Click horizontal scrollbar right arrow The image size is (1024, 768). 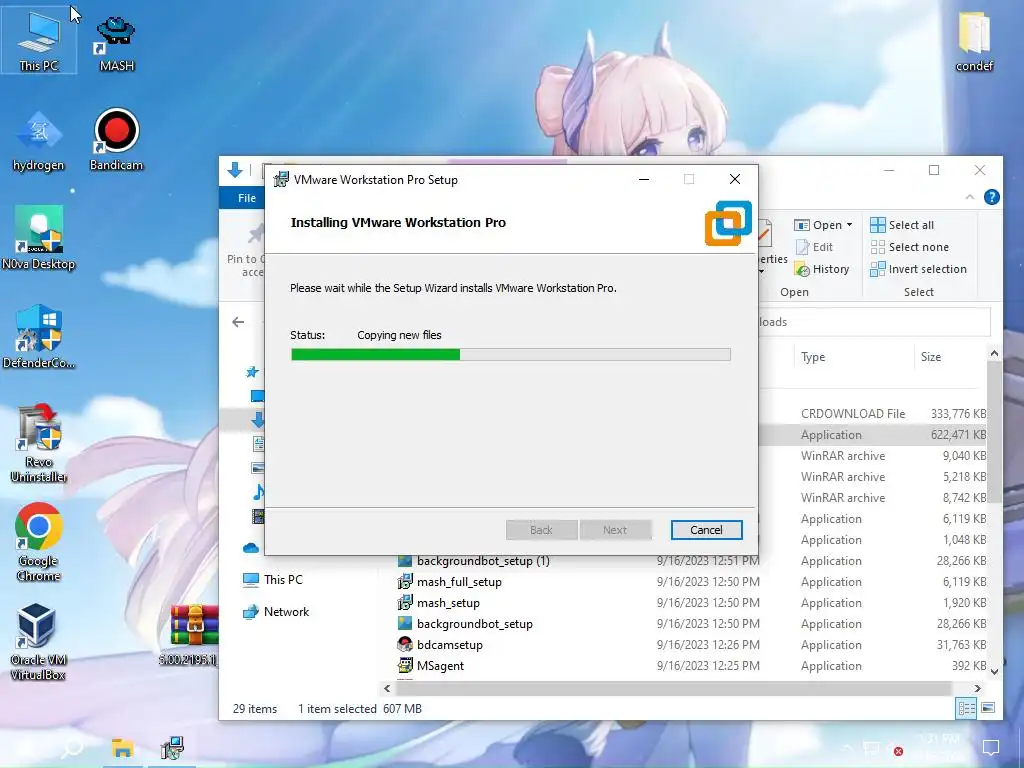[977, 688]
